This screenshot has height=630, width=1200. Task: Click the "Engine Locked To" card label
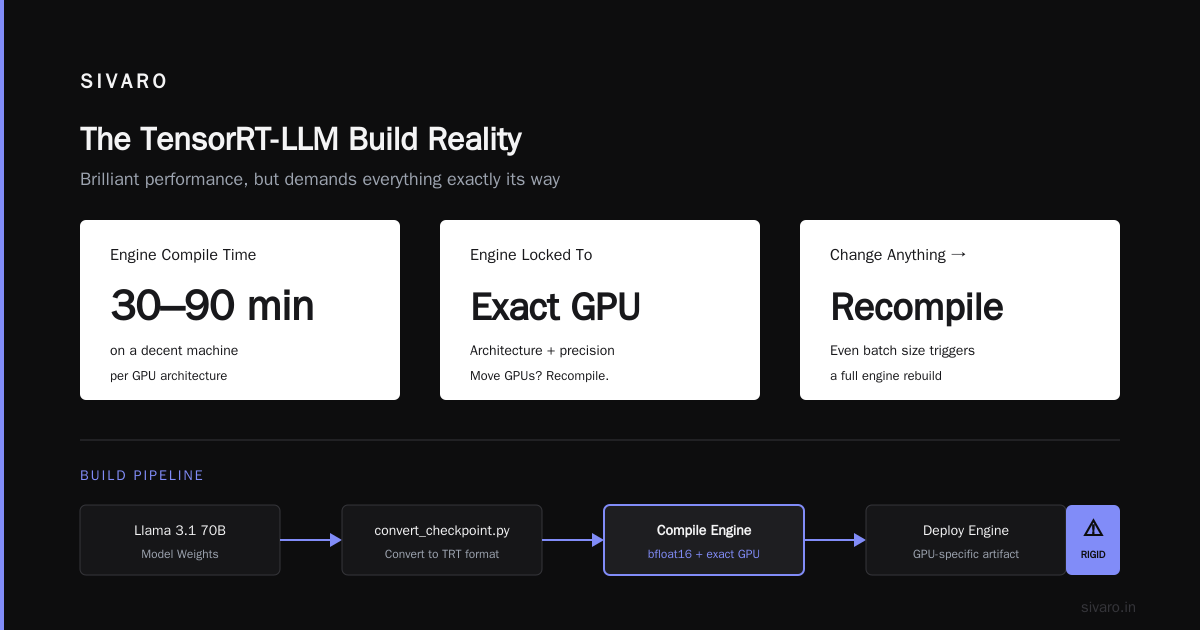(x=531, y=255)
